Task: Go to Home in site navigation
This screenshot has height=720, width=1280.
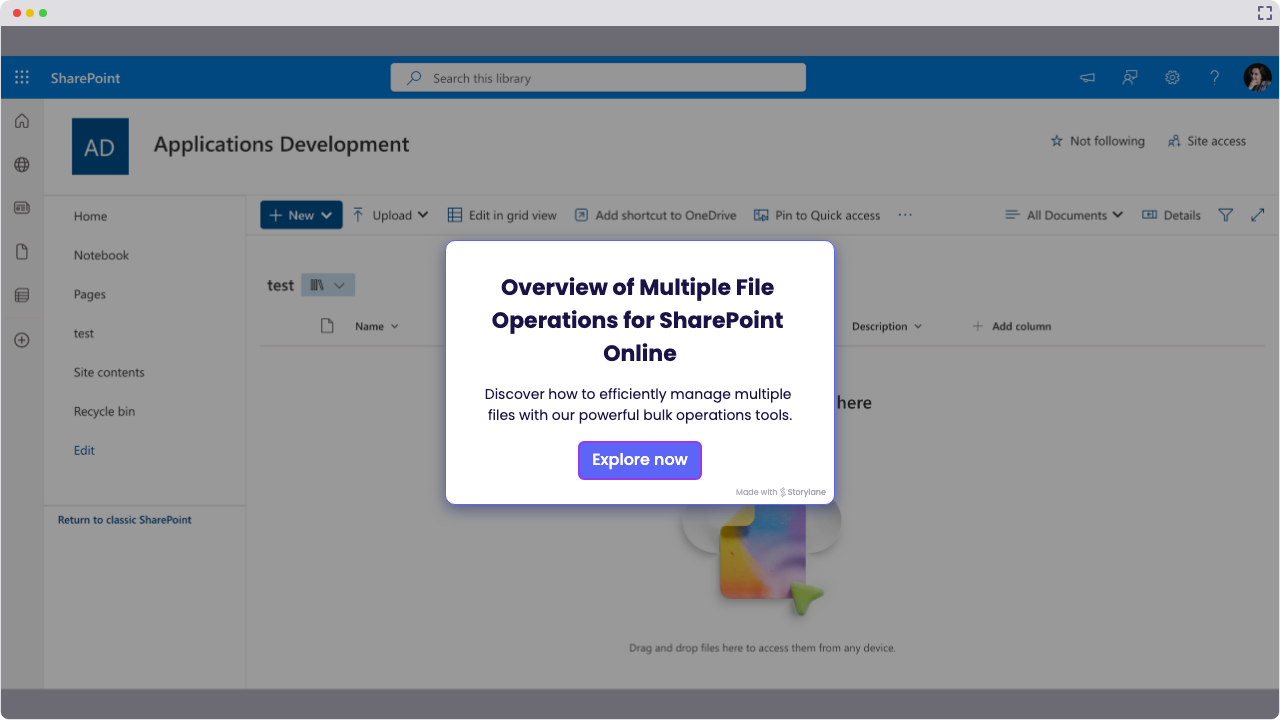Action: pos(90,216)
